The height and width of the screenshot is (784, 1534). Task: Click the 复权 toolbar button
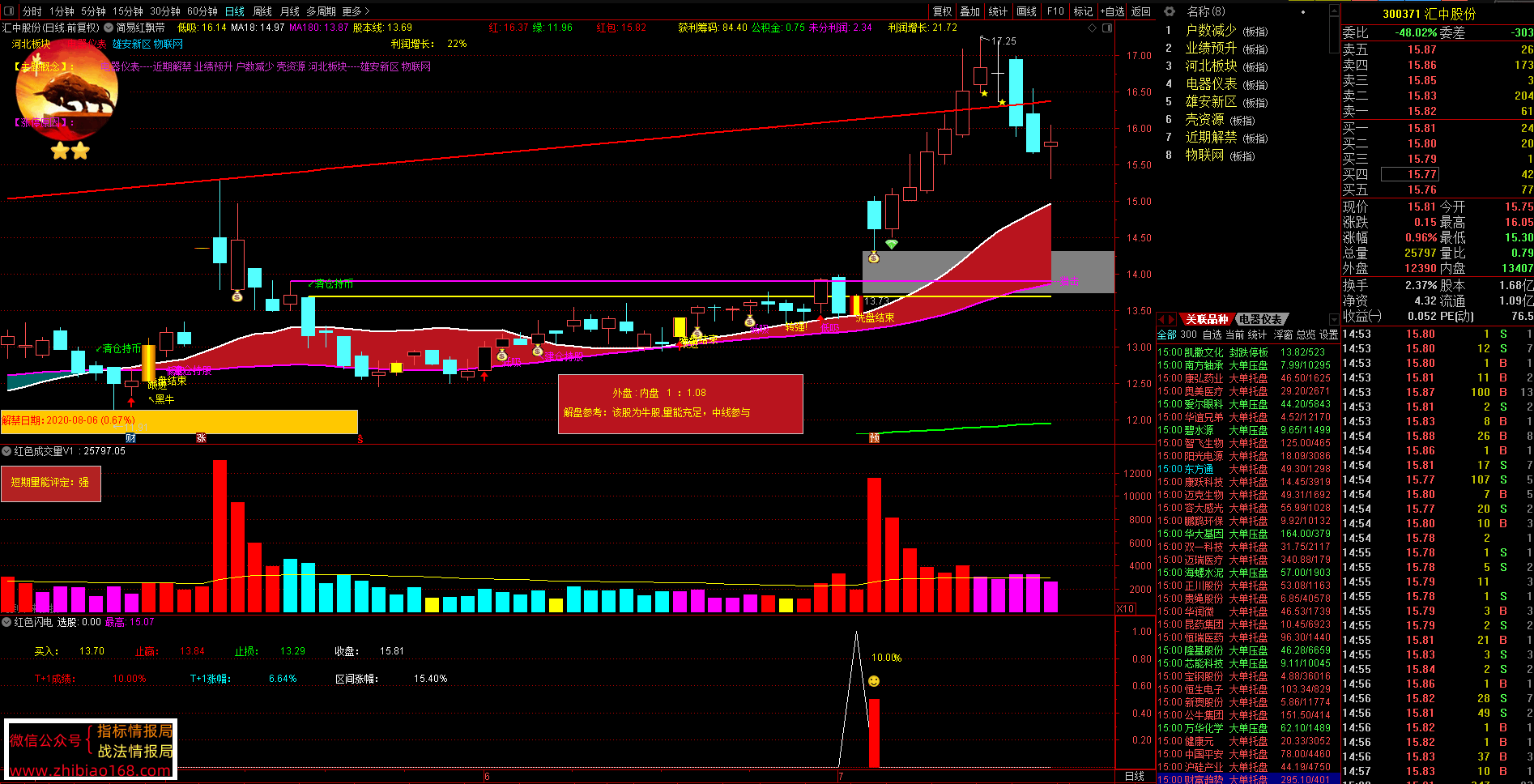coord(942,11)
